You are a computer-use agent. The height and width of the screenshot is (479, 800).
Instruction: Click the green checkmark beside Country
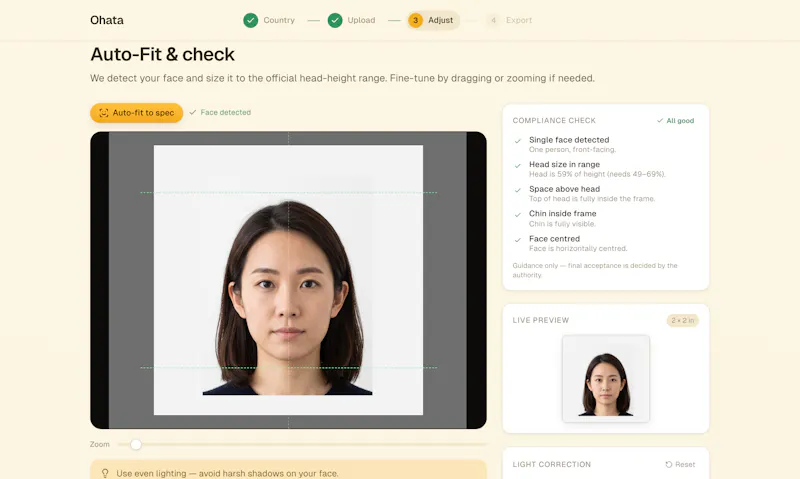point(251,20)
